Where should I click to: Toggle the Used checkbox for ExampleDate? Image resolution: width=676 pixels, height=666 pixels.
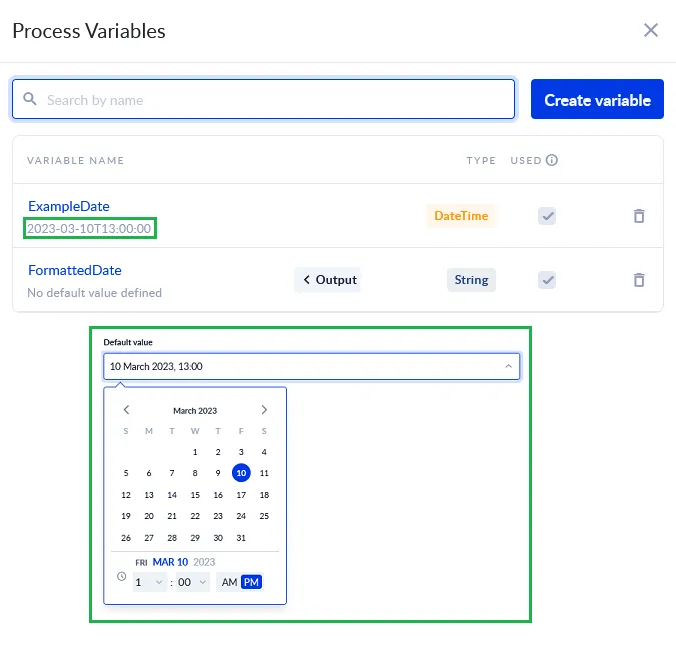(x=547, y=216)
